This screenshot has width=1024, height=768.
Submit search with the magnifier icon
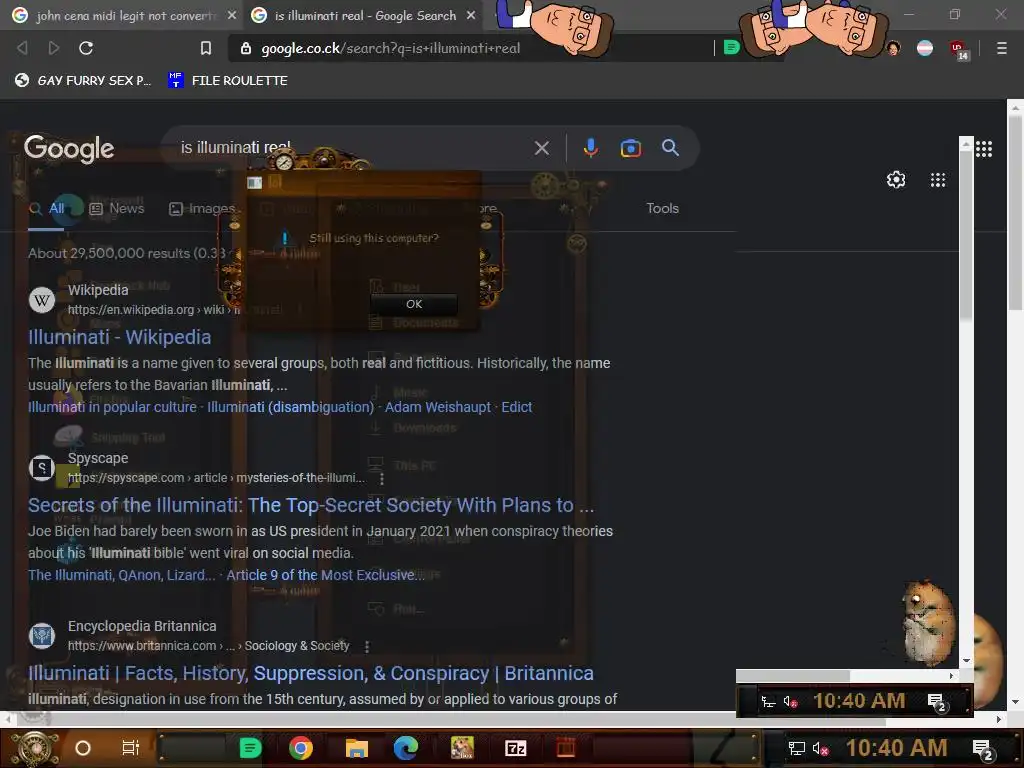click(670, 148)
